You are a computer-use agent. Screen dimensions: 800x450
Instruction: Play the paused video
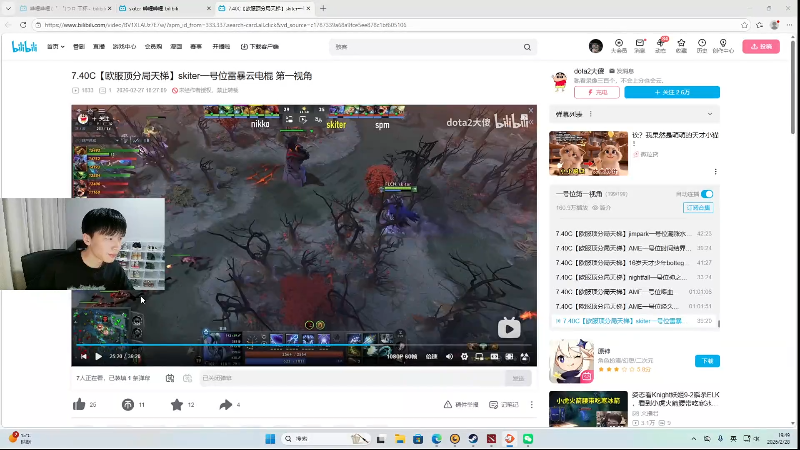pos(98,356)
